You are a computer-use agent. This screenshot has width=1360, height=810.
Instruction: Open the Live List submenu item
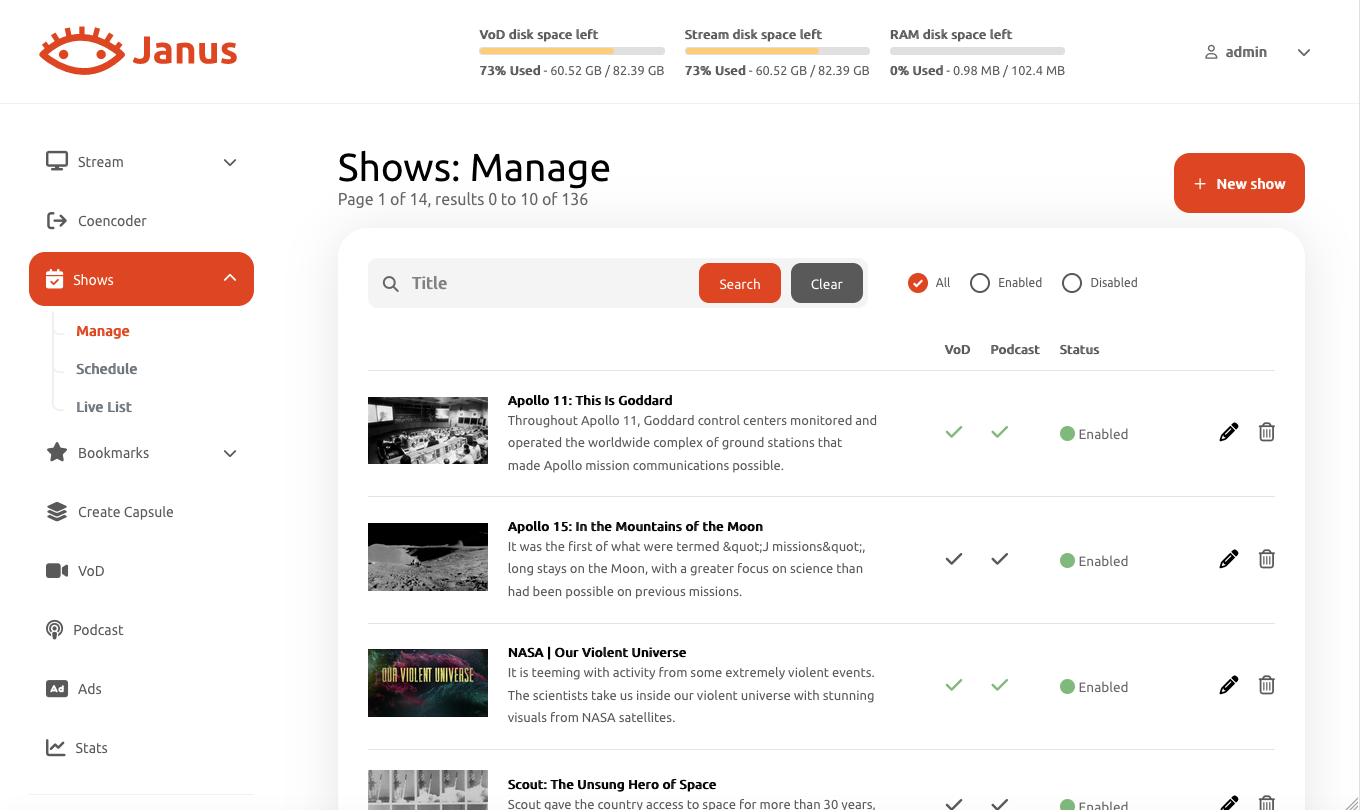click(104, 407)
